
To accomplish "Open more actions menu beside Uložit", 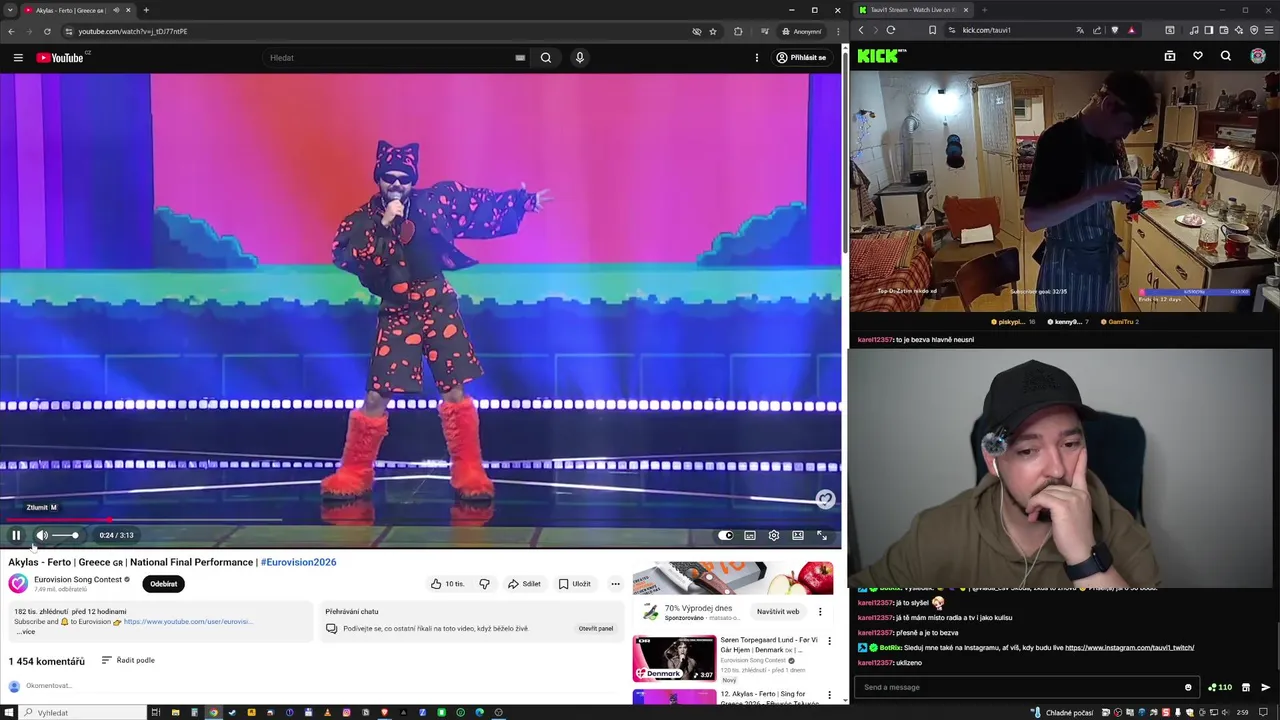I will pos(615,584).
